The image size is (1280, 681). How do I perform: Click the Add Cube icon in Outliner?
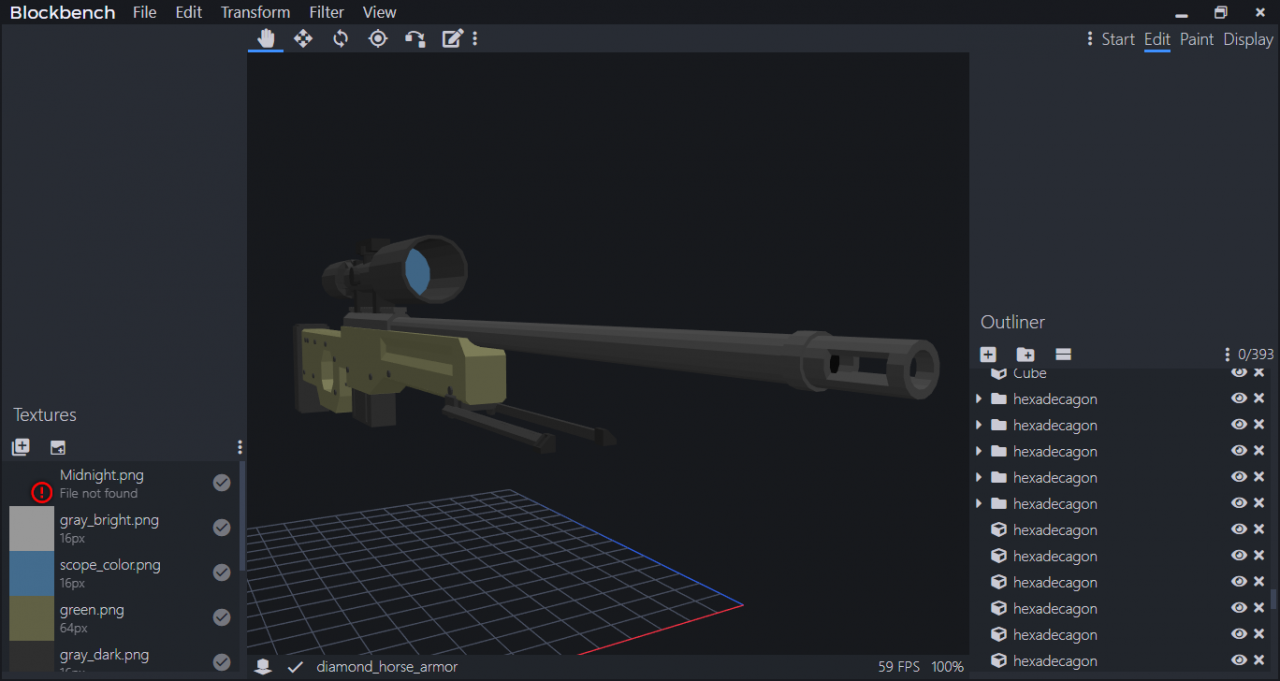(988, 354)
